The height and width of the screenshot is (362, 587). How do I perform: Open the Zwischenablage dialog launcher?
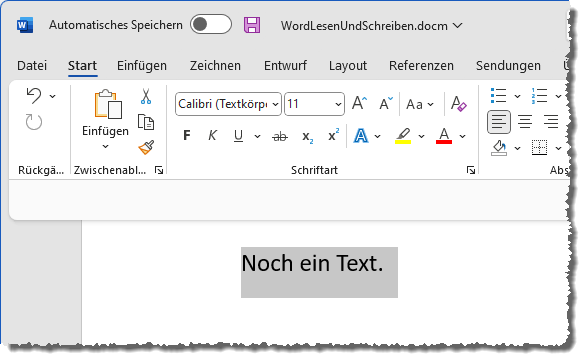pos(159,170)
